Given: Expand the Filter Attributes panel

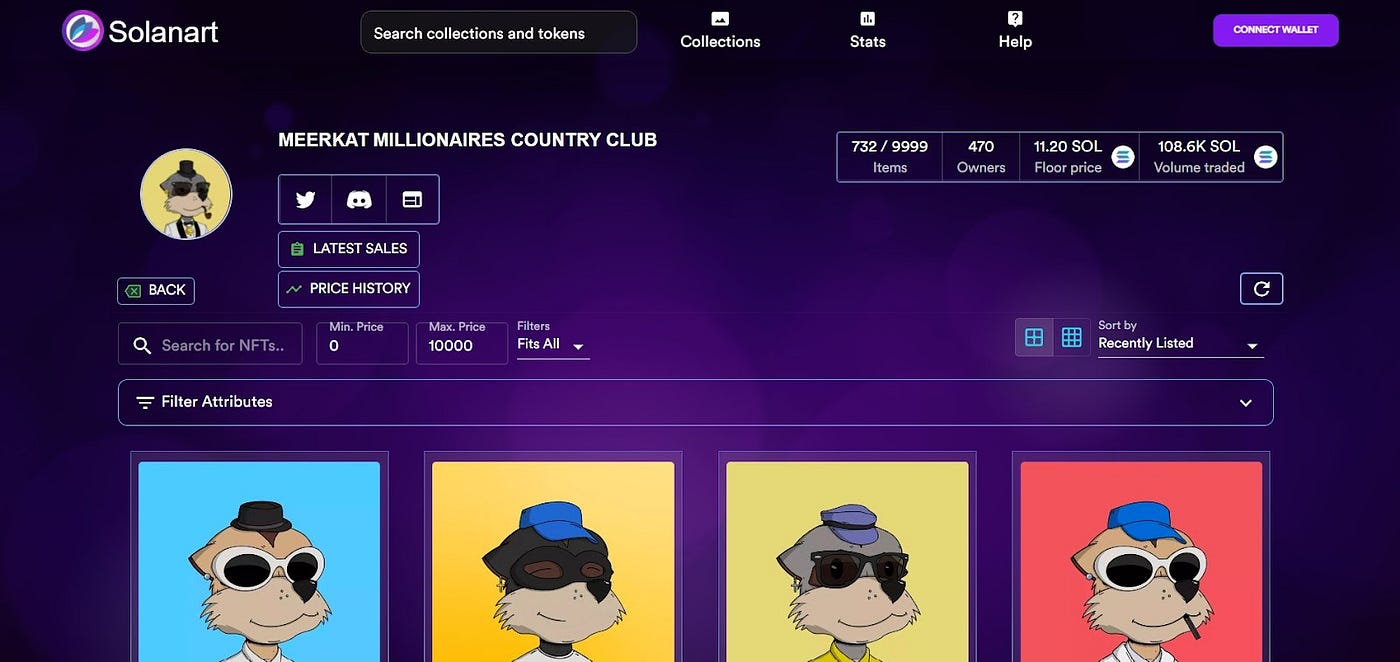Looking at the screenshot, I should pyautogui.click(x=695, y=402).
